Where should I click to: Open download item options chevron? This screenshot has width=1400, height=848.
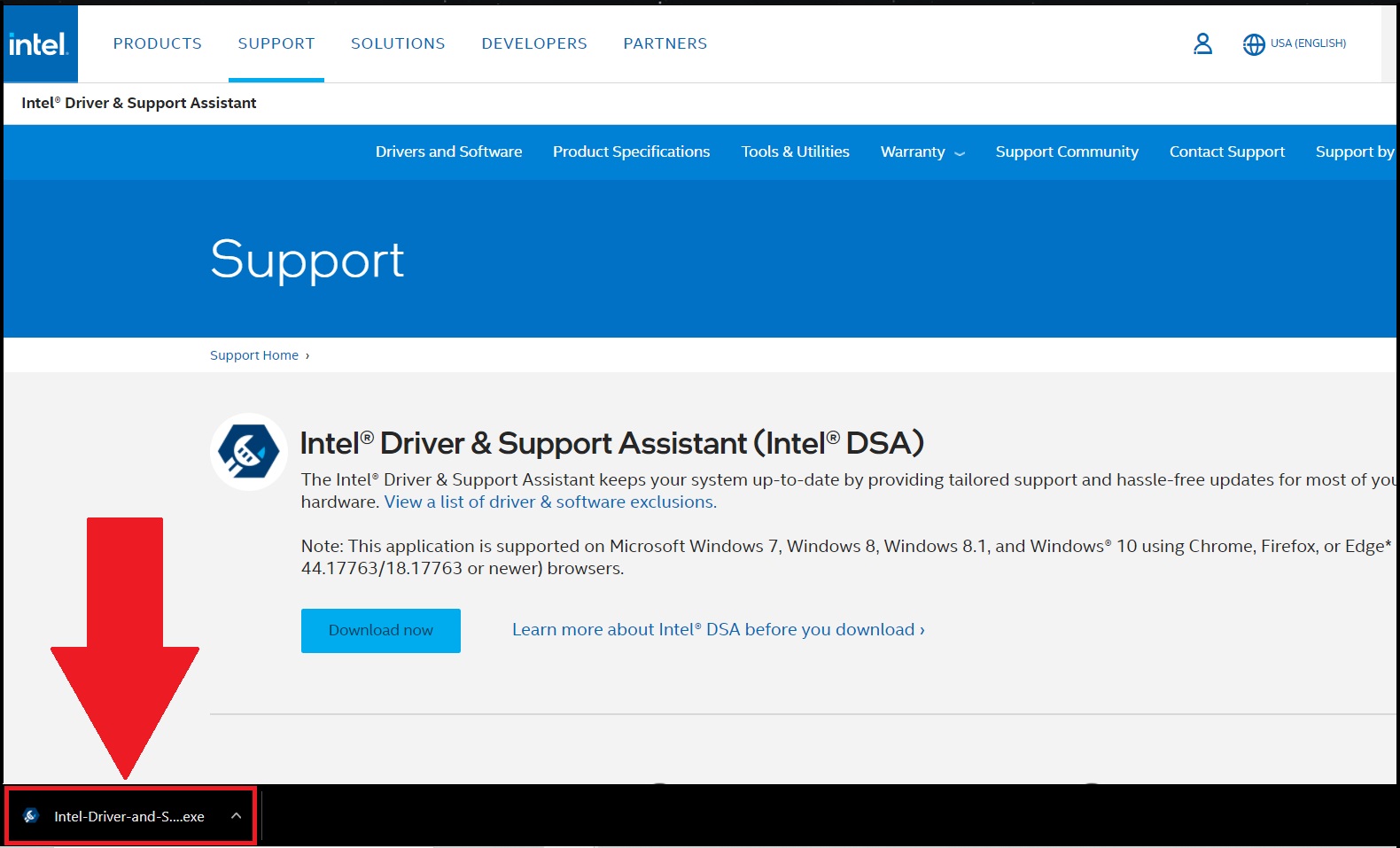tap(236, 816)
